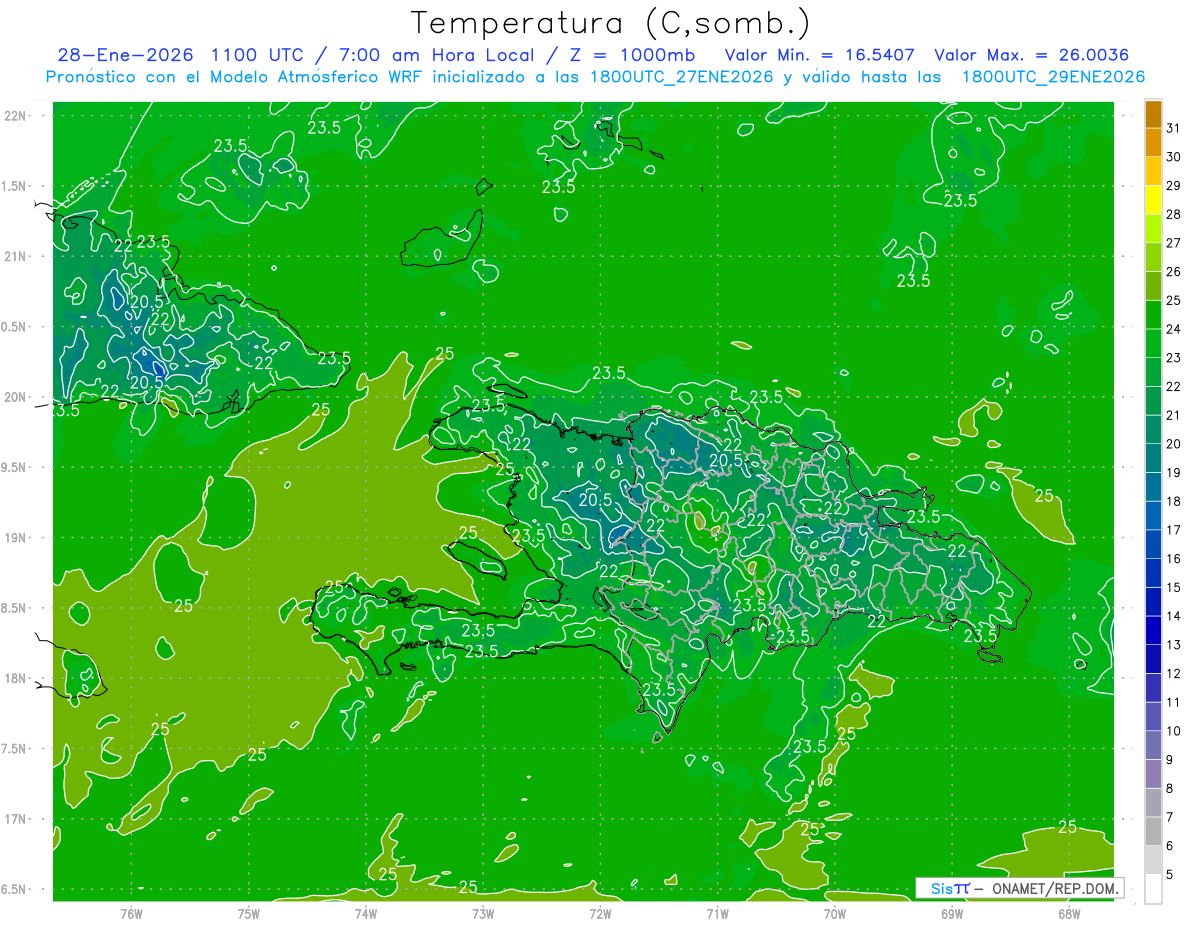Click the "70W" longitude axis label
This screenshot has height=927, width=1200.
click(835, 914)
